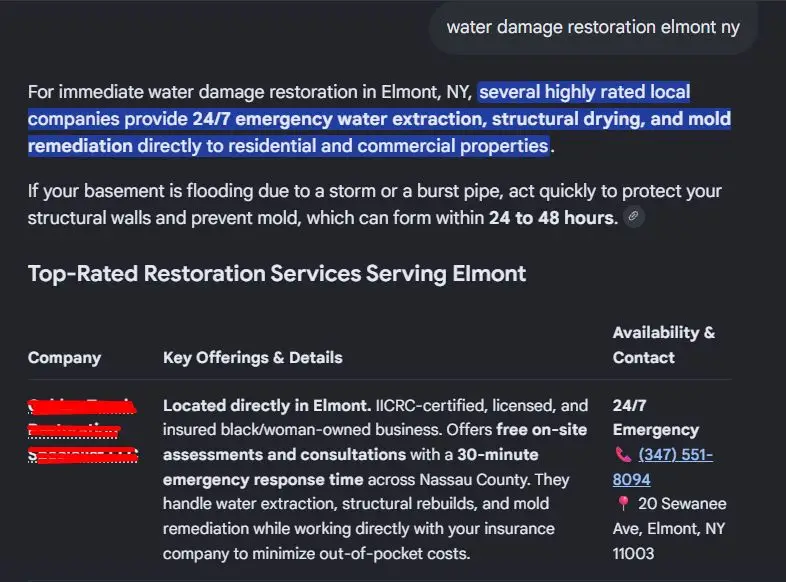Click the 'Located directly in Elmont.' bold text
This screenshot has height=582, width=786.
tap(267, 406)
